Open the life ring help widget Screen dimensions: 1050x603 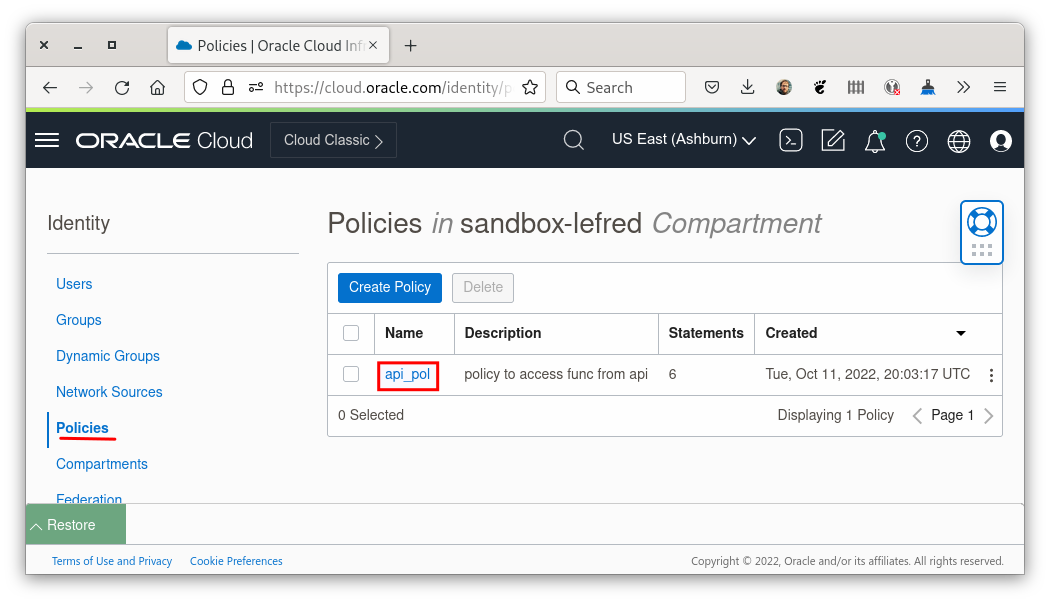click(x=981, y=222)
